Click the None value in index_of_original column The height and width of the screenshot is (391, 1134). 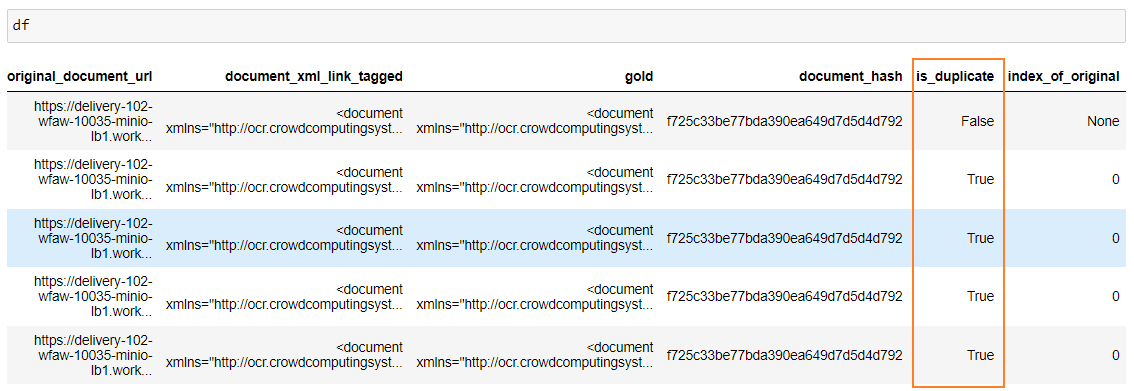pyautogui.click(x=1103, y=121)
